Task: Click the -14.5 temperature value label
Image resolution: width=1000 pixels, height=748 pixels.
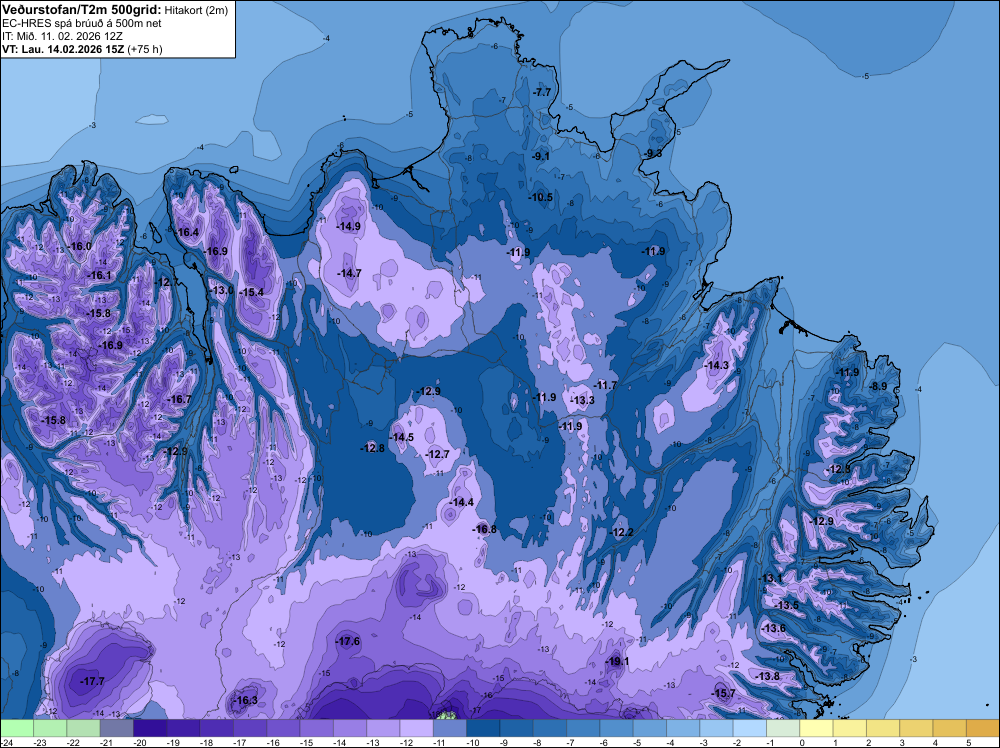Action: 402,437
